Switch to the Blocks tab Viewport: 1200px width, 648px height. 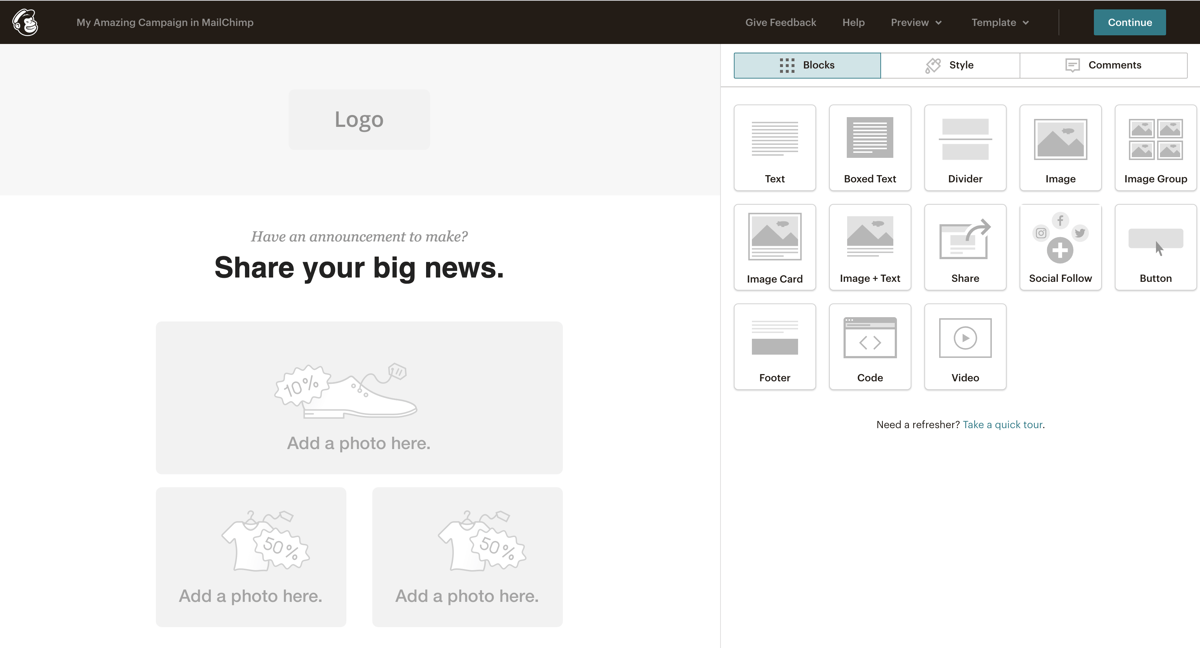(x=807, y=65)
